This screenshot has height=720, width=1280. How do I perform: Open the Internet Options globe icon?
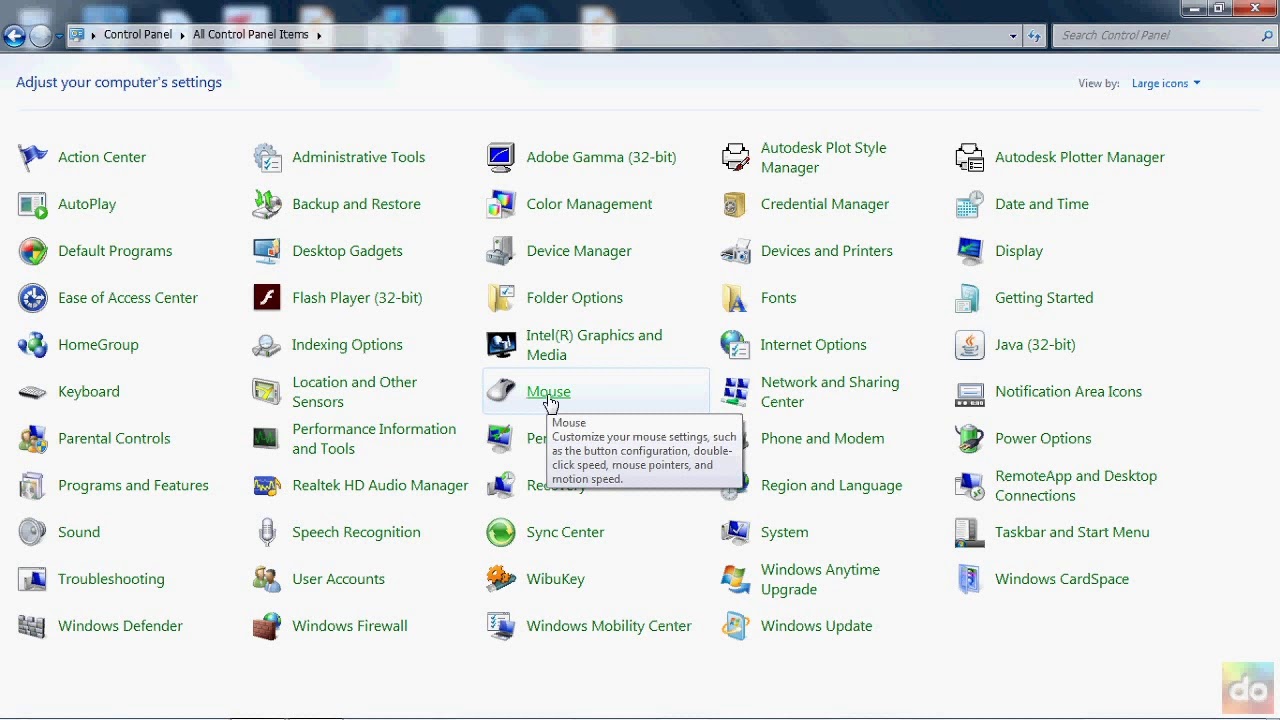pos(736,345)
